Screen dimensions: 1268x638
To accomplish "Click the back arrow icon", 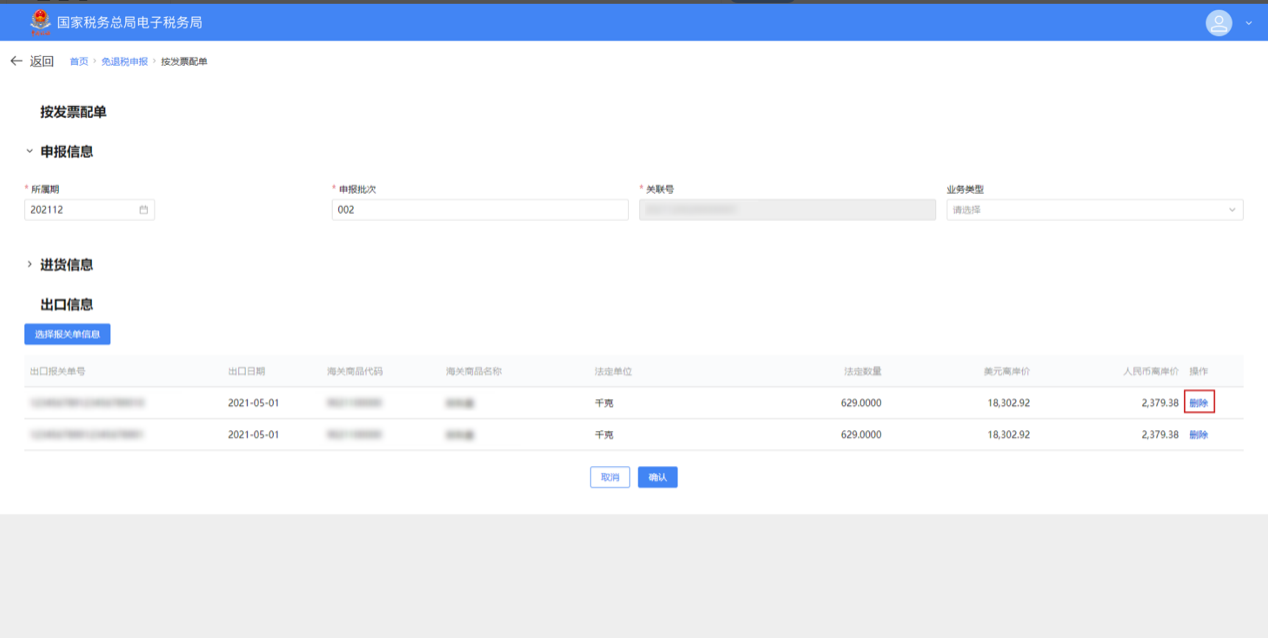I will coord(16,61).
